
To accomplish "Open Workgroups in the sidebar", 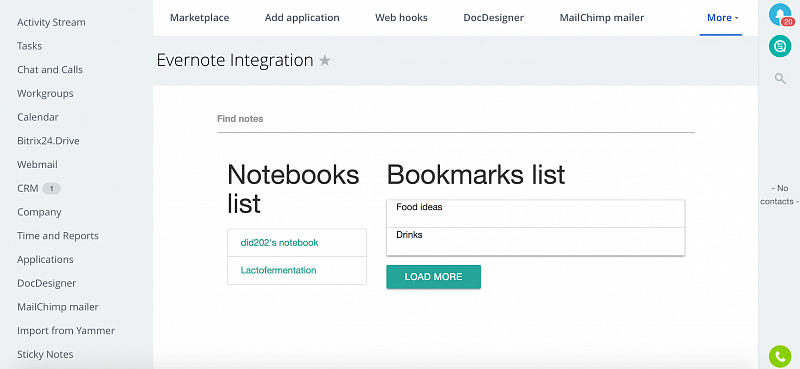I will (45, 93).
